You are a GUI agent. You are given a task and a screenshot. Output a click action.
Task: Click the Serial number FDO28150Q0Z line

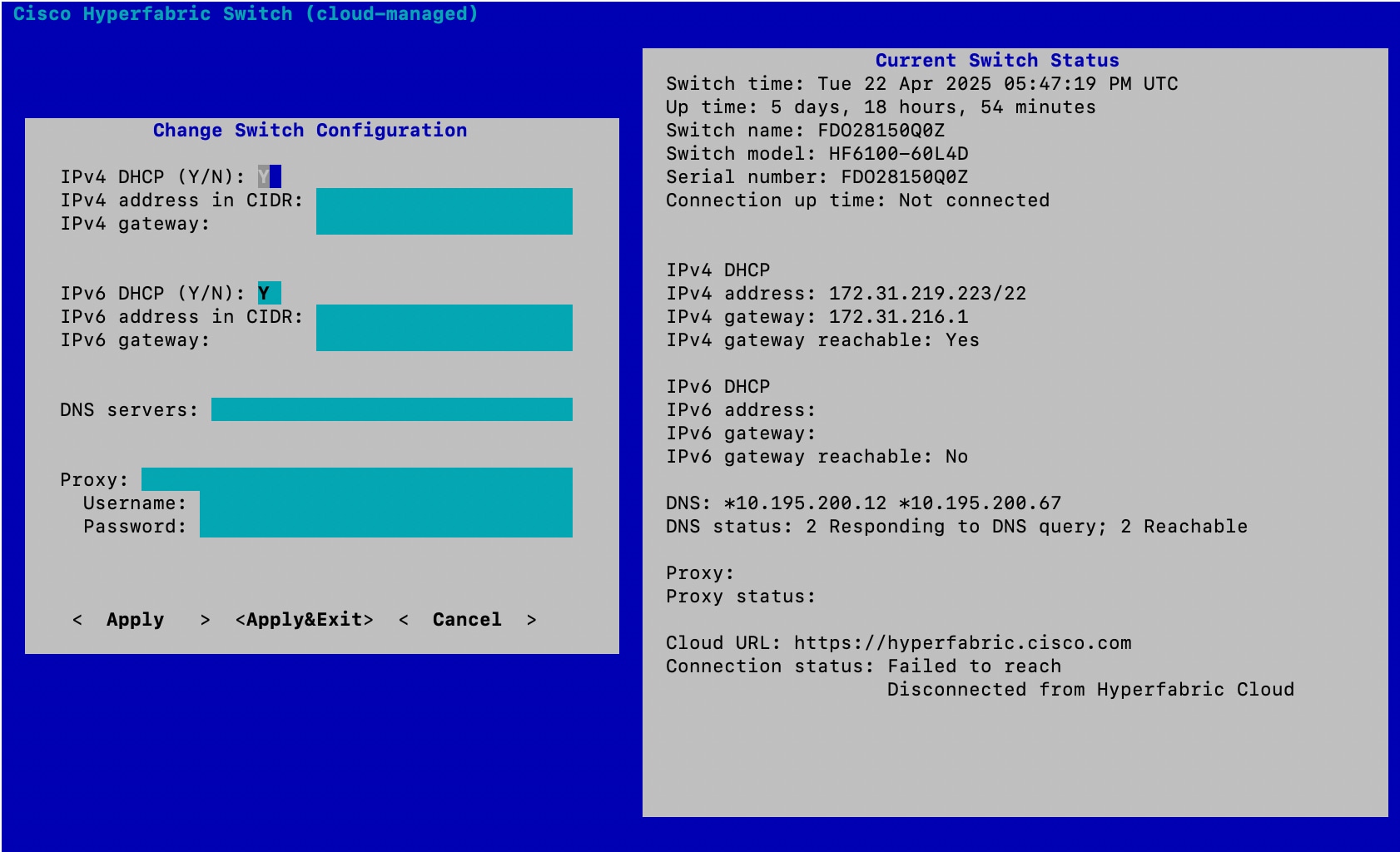pos(817,177)
